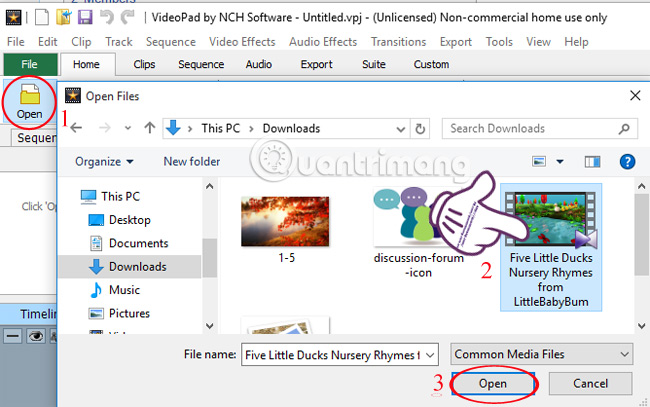Click the search magnifier icon
The image size is (650, 407).
point(624,129)
